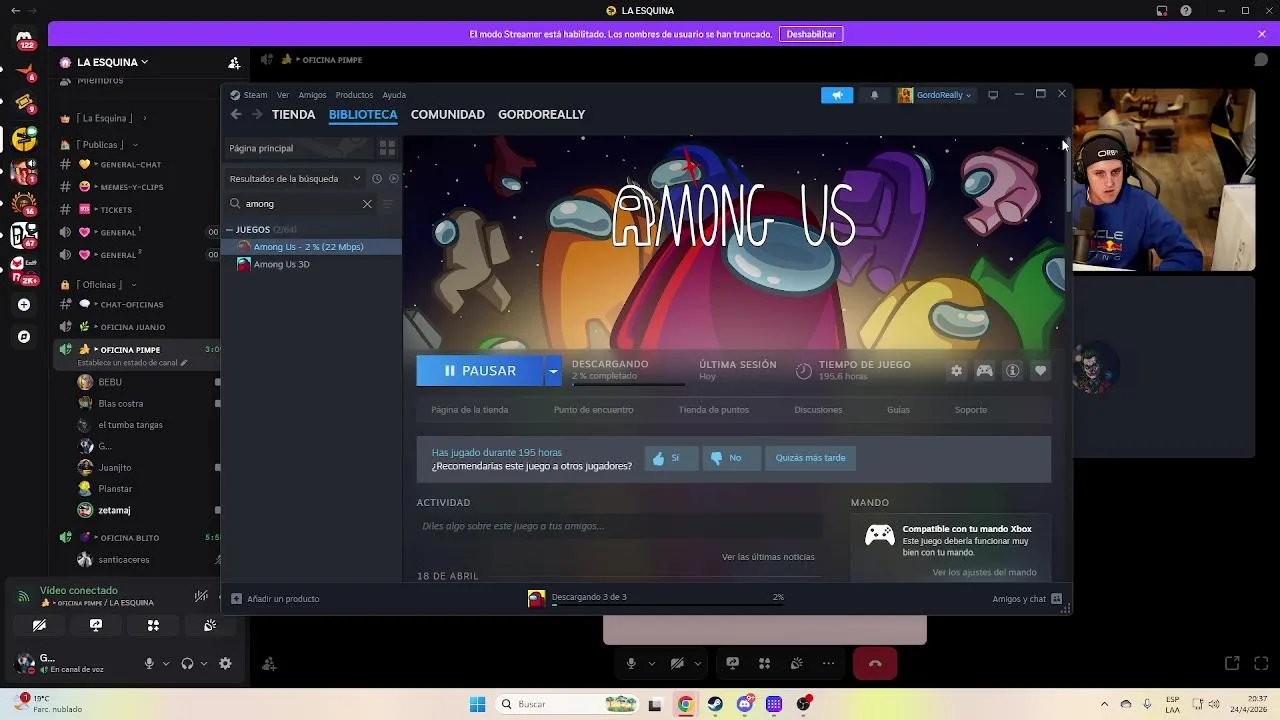Open Discord user settings gear
Screen dimensions: 1280x720
225,663
